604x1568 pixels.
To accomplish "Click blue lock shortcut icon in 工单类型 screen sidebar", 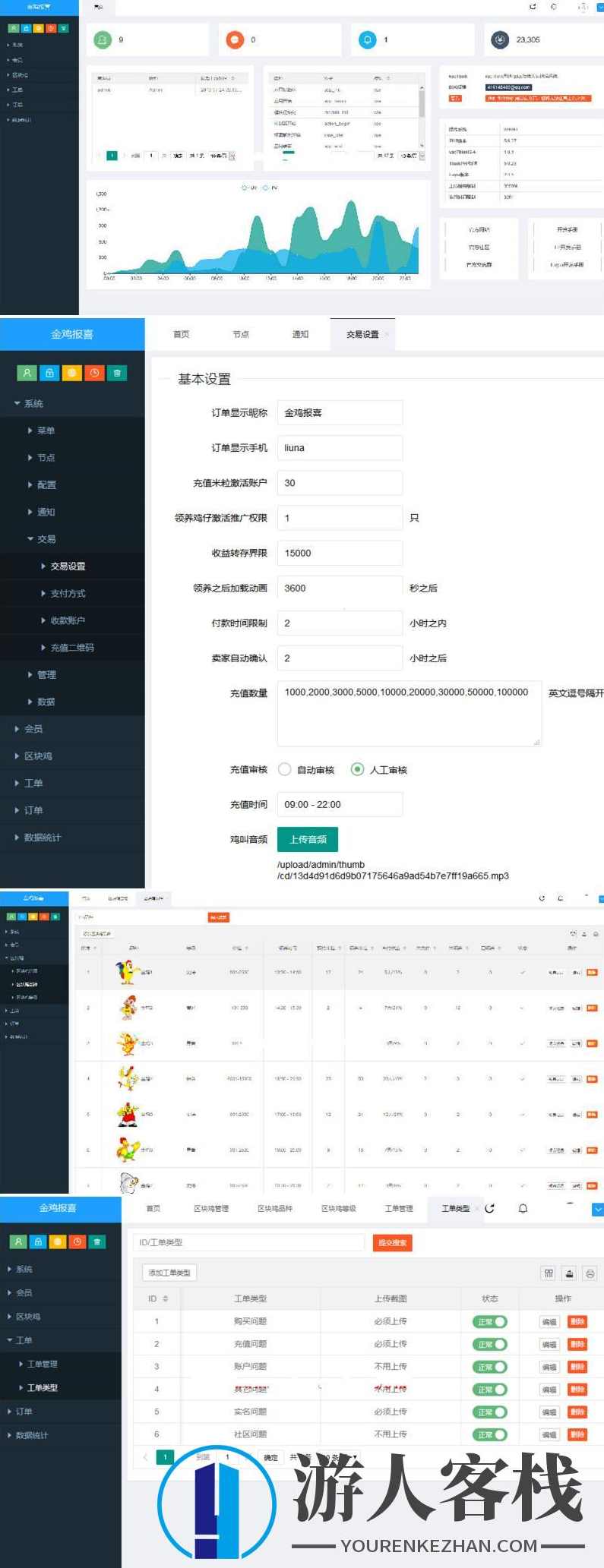I will 38,1241.
